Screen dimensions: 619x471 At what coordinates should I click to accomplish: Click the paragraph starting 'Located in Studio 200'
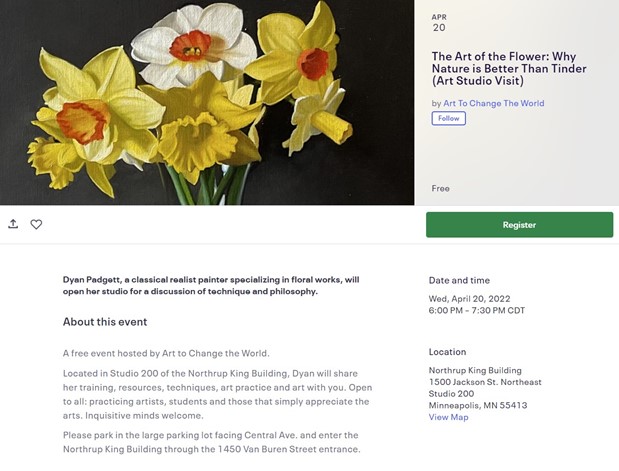pos(216,393)
